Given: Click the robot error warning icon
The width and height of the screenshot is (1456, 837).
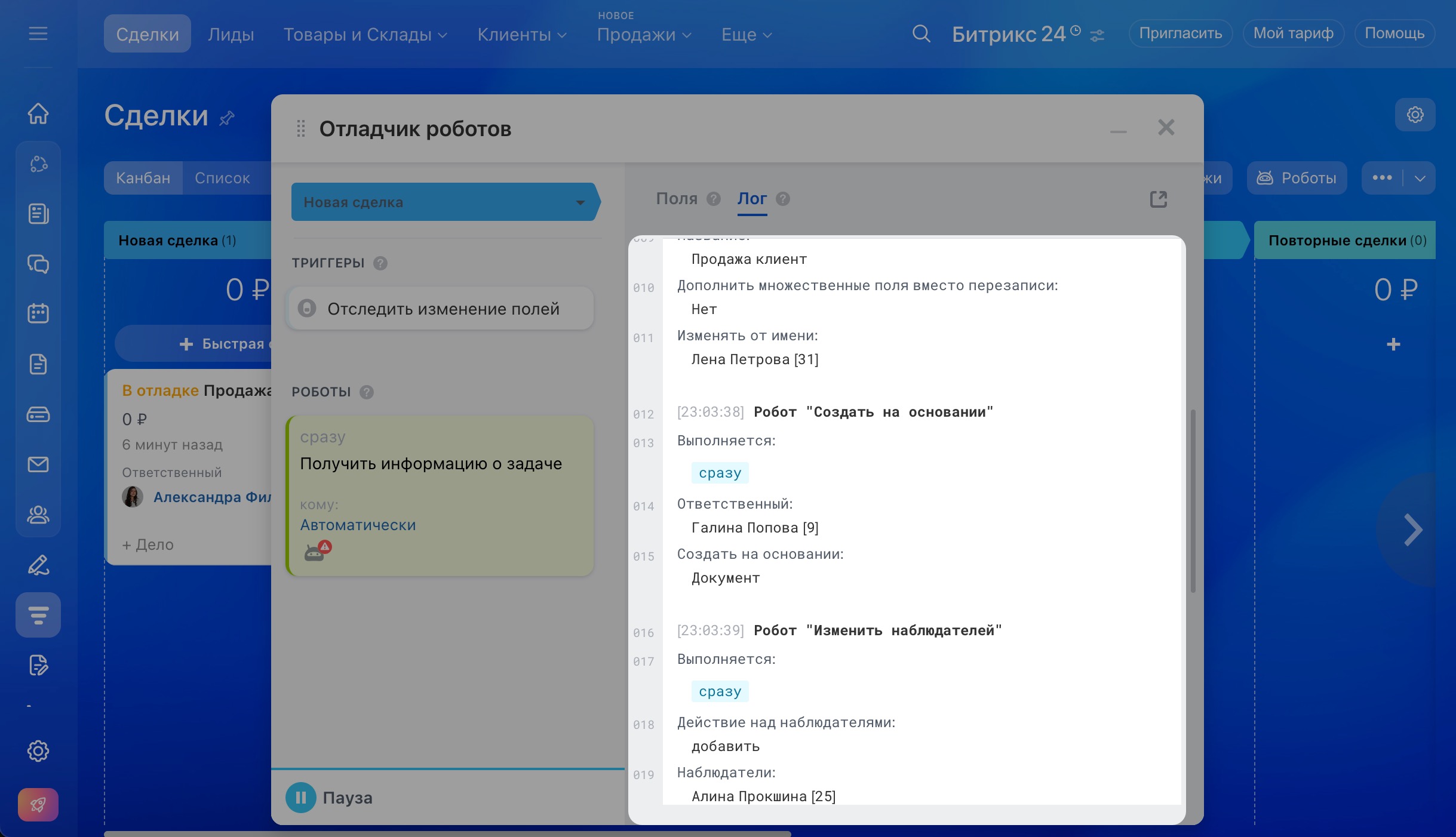Looking at the screenshot, I should pos(317,551).
